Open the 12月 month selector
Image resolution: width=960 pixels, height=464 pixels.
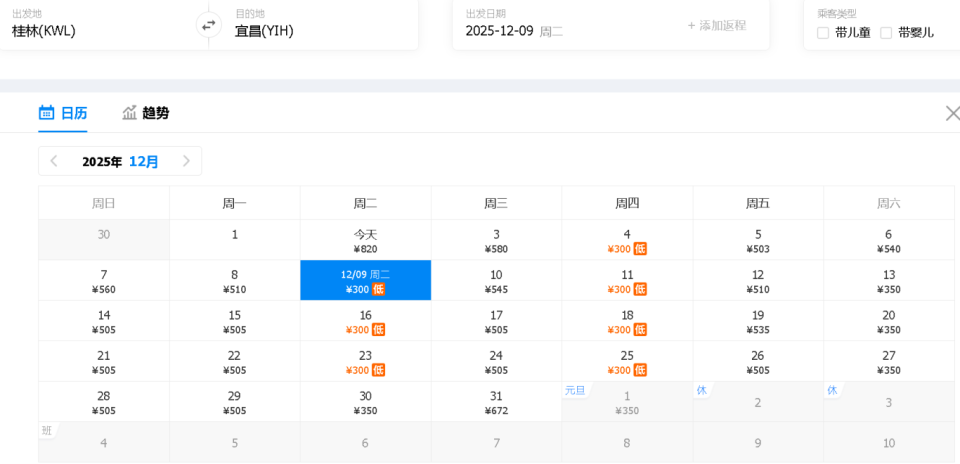click(144, 161)
